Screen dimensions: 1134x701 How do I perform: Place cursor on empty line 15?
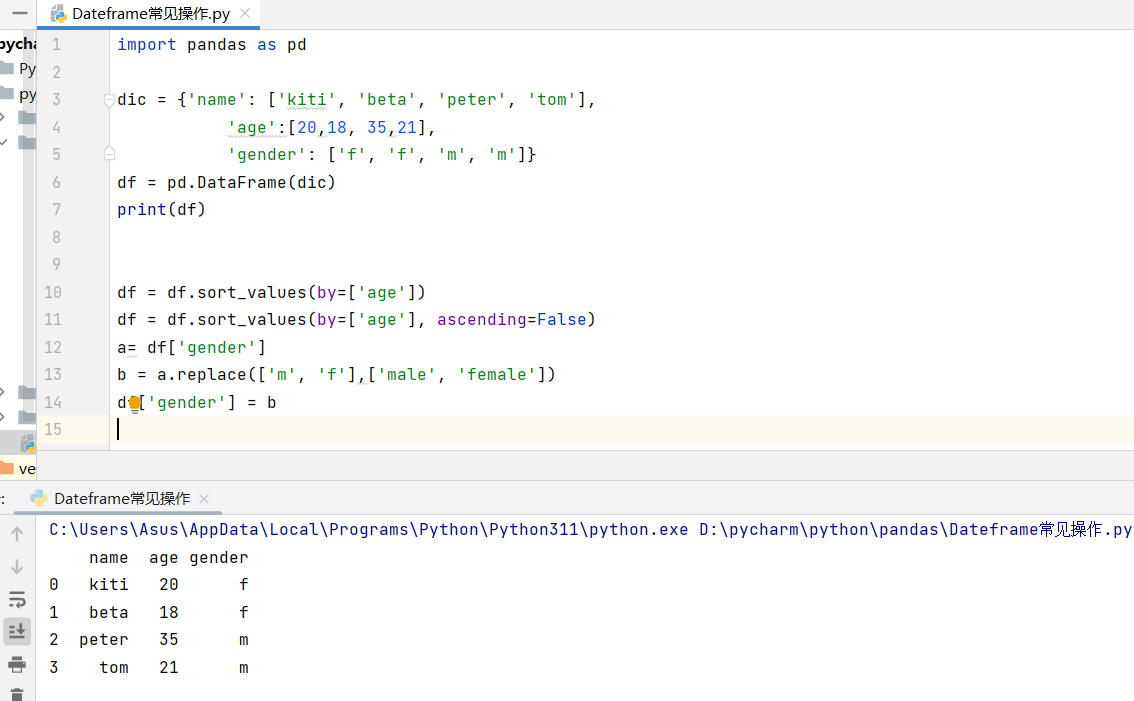(x=400, y=429)
